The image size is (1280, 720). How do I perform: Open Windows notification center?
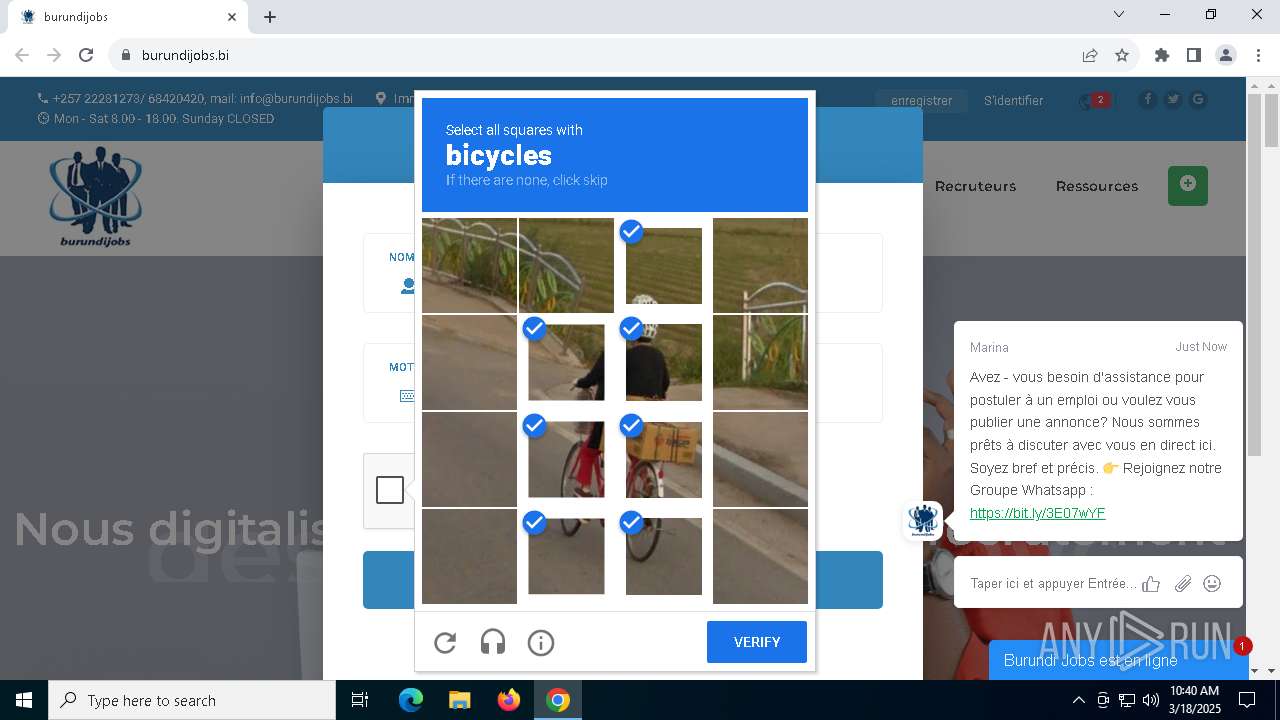click(1247, 700)
